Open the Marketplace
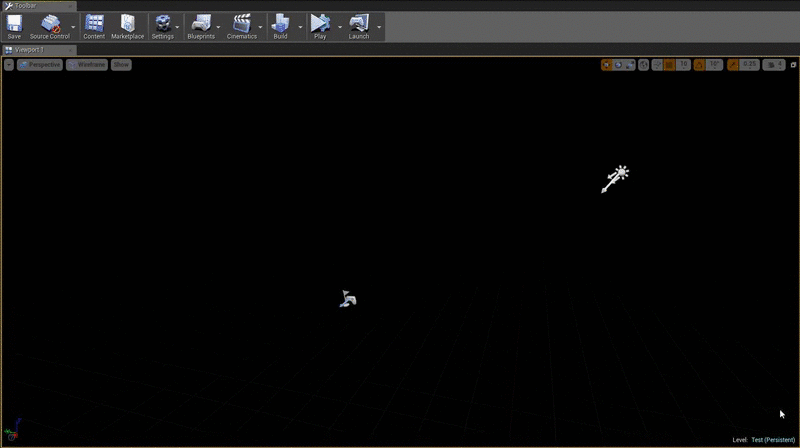Viewport: 800px width, 448px height. [128, 27]
